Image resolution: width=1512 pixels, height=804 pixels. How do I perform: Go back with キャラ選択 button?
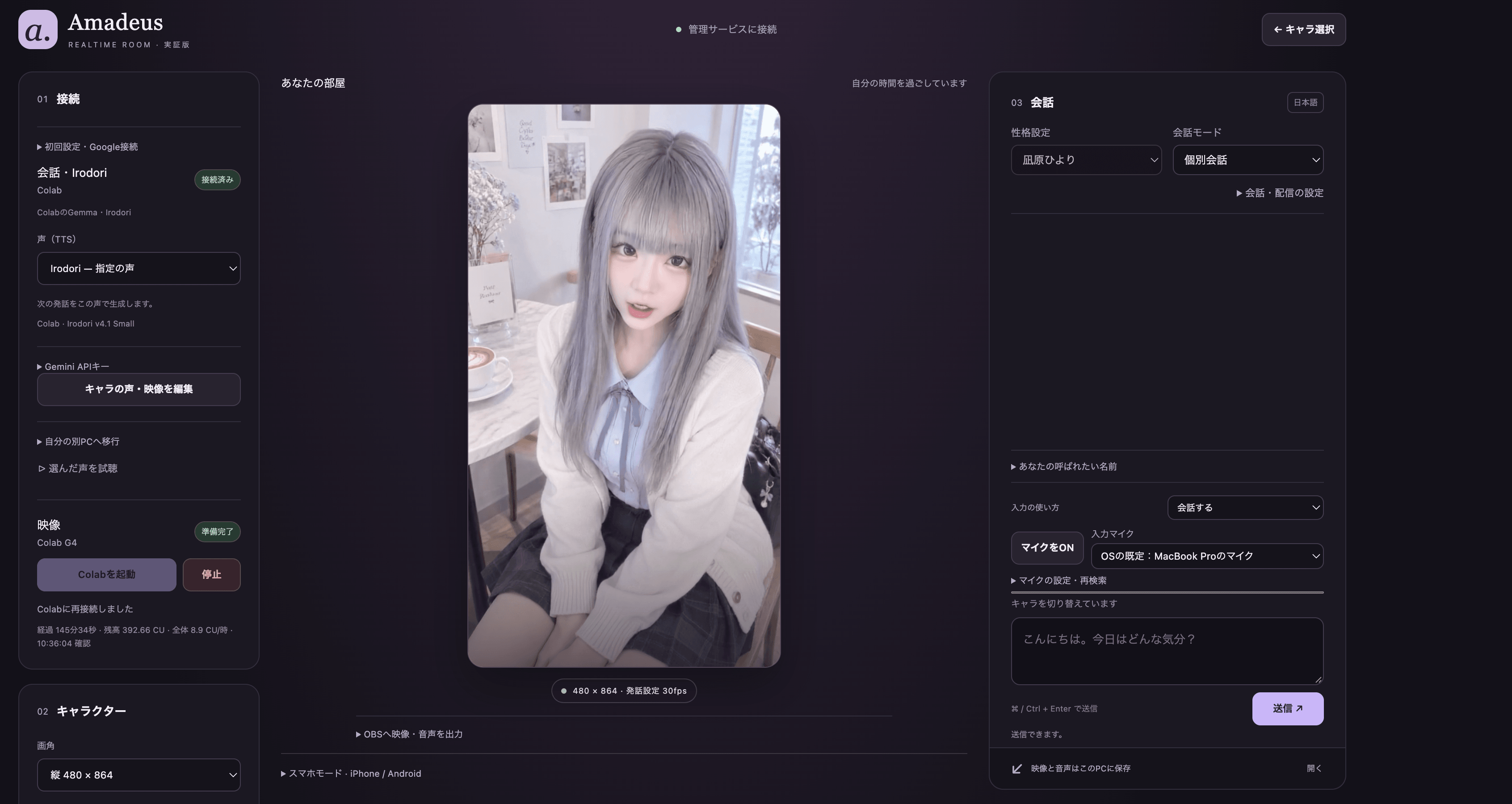pyautogui.click(x=1304, y=29)
